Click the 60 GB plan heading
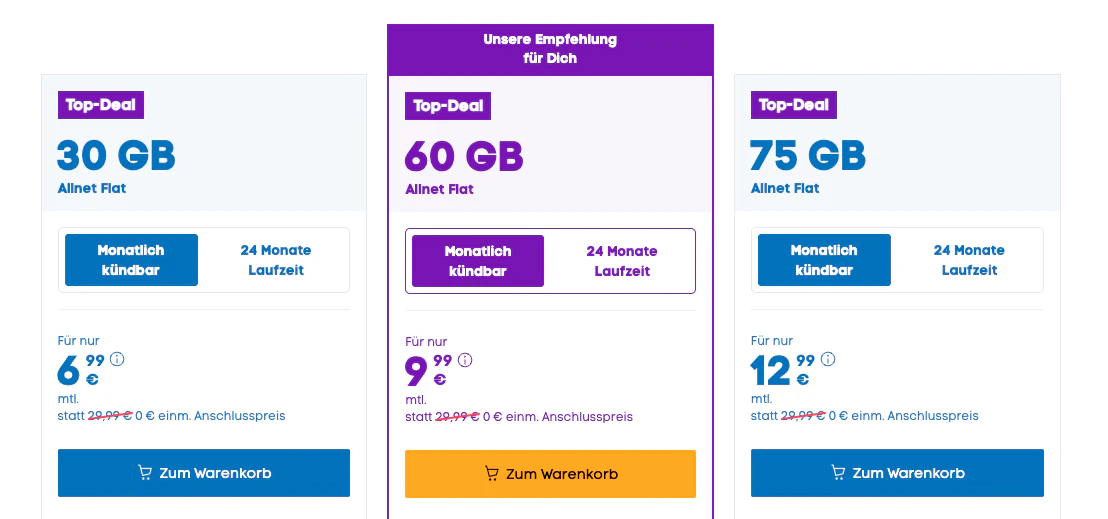The width and height of the screenshot is (1108, 519). (x=464, y=156)
